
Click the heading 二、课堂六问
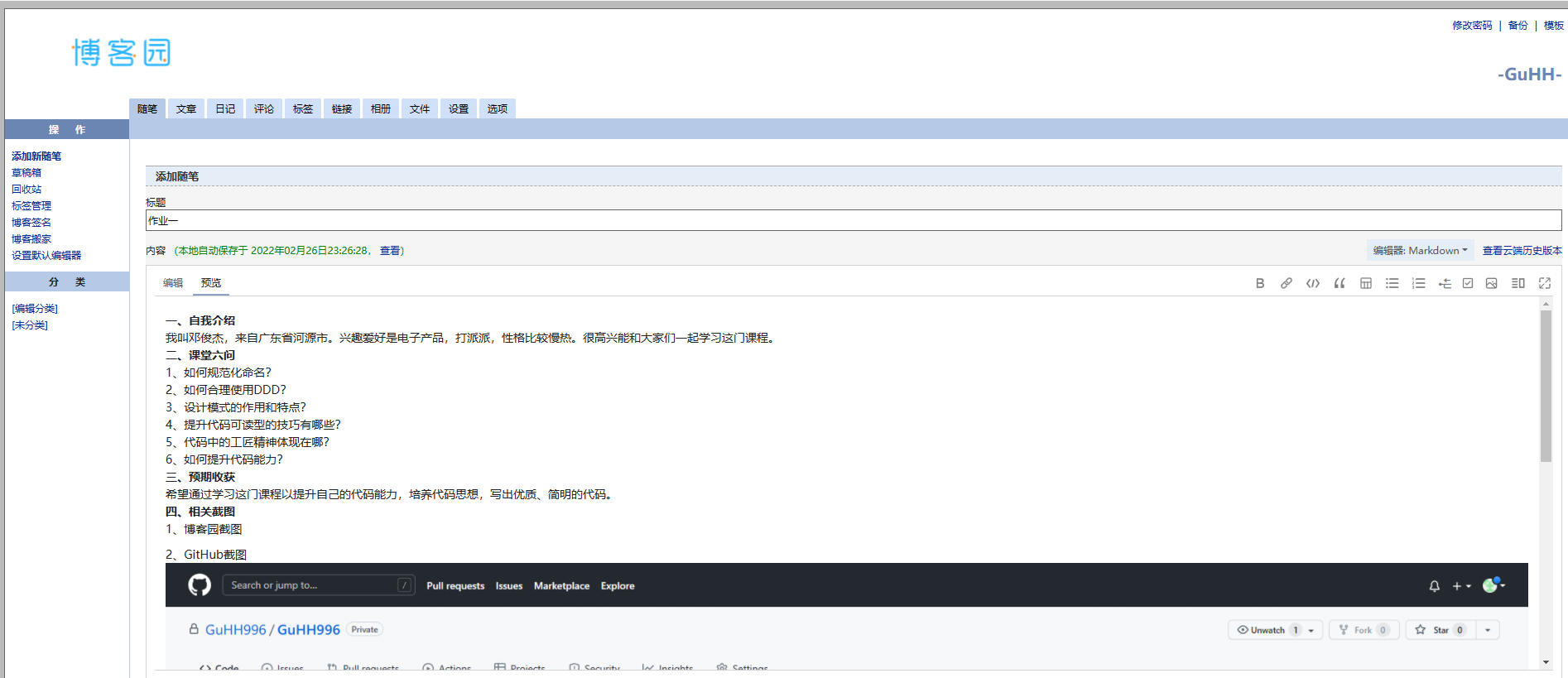click(x=200, y=355)
